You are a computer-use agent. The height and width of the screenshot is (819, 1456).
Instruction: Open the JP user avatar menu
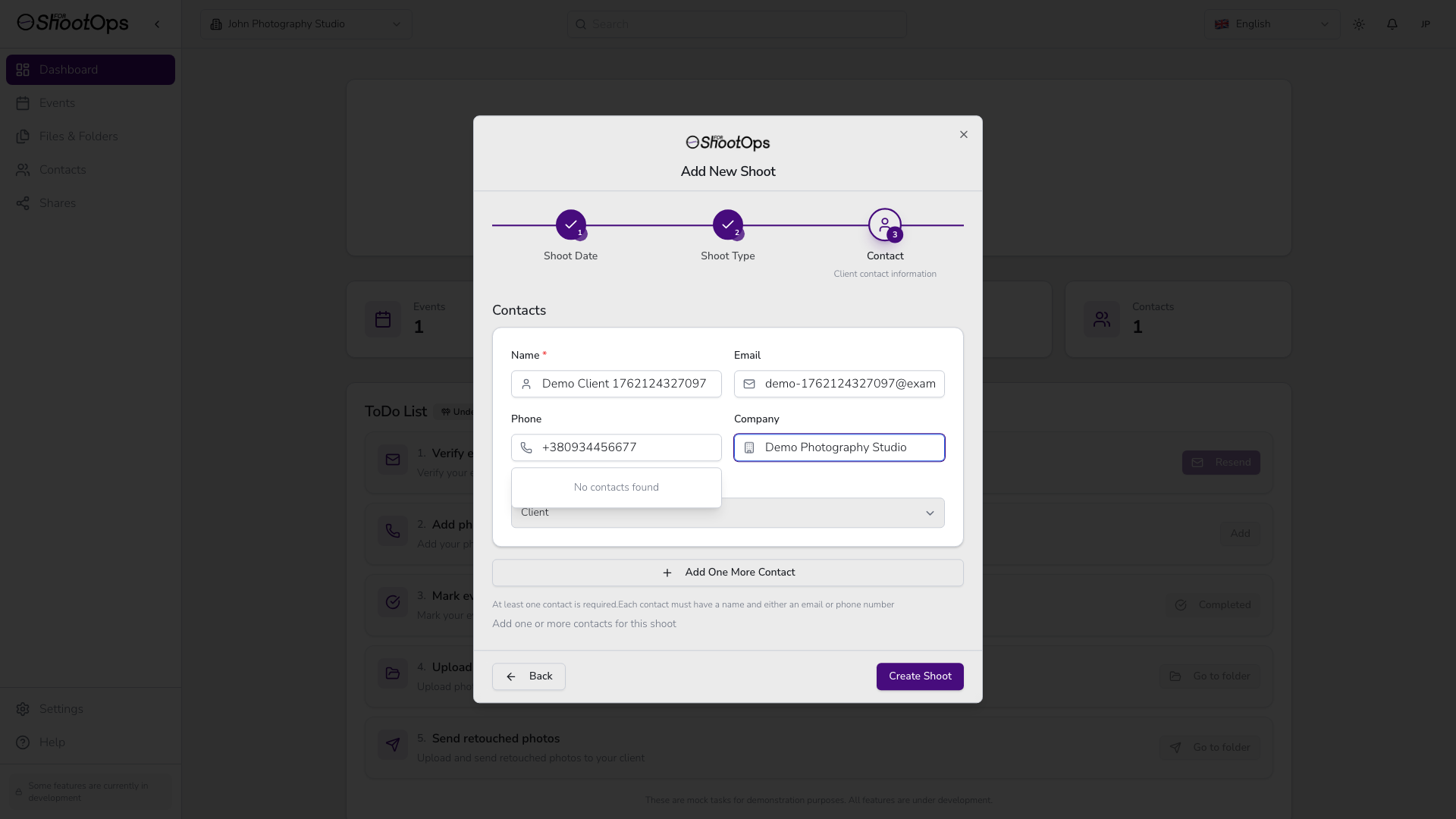pyautogui.click(x=1425, y=24)
